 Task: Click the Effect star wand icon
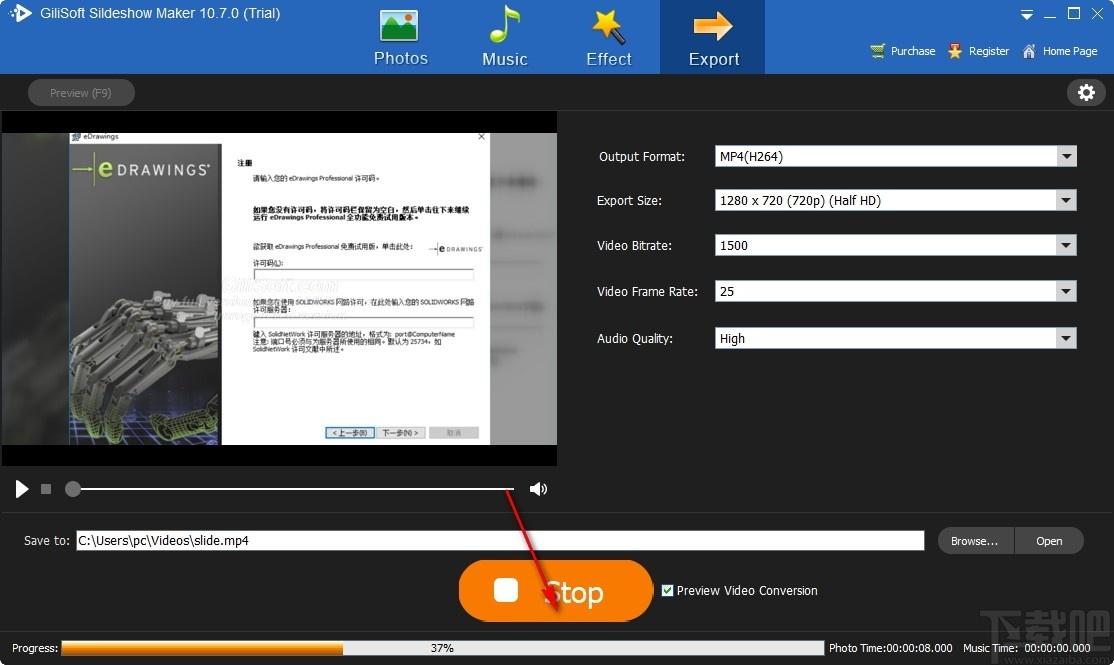[609, 26]
